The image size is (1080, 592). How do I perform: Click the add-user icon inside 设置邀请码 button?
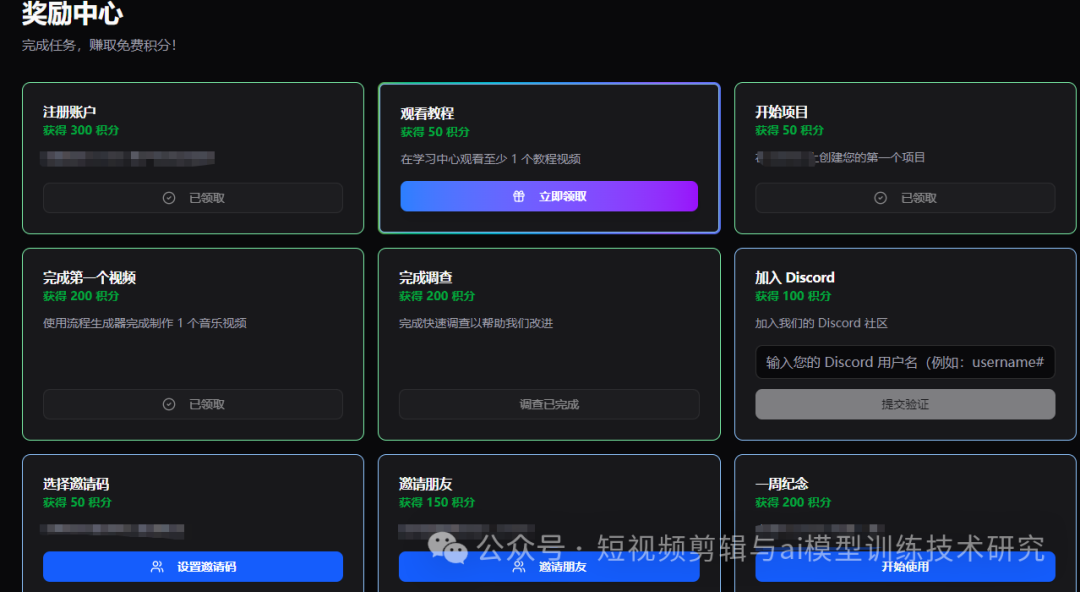pos(156,567)
